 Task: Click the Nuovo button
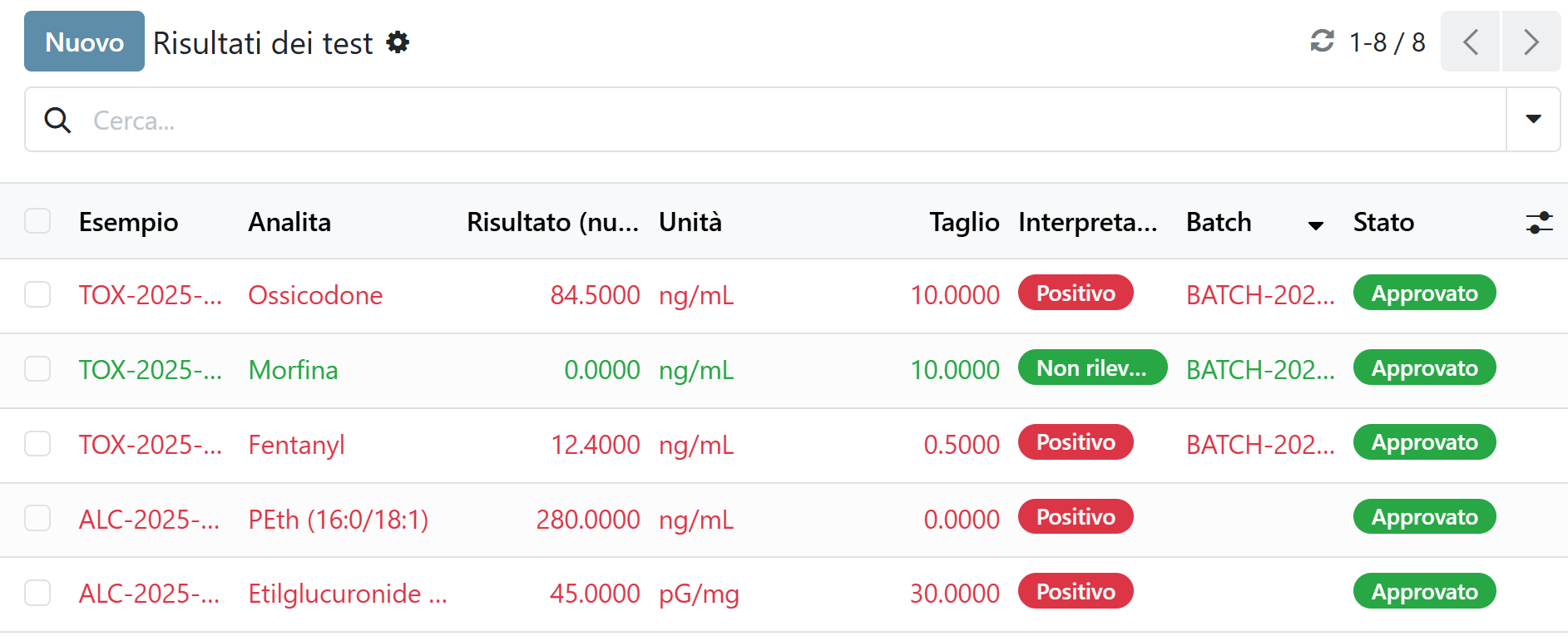(84, 42)
